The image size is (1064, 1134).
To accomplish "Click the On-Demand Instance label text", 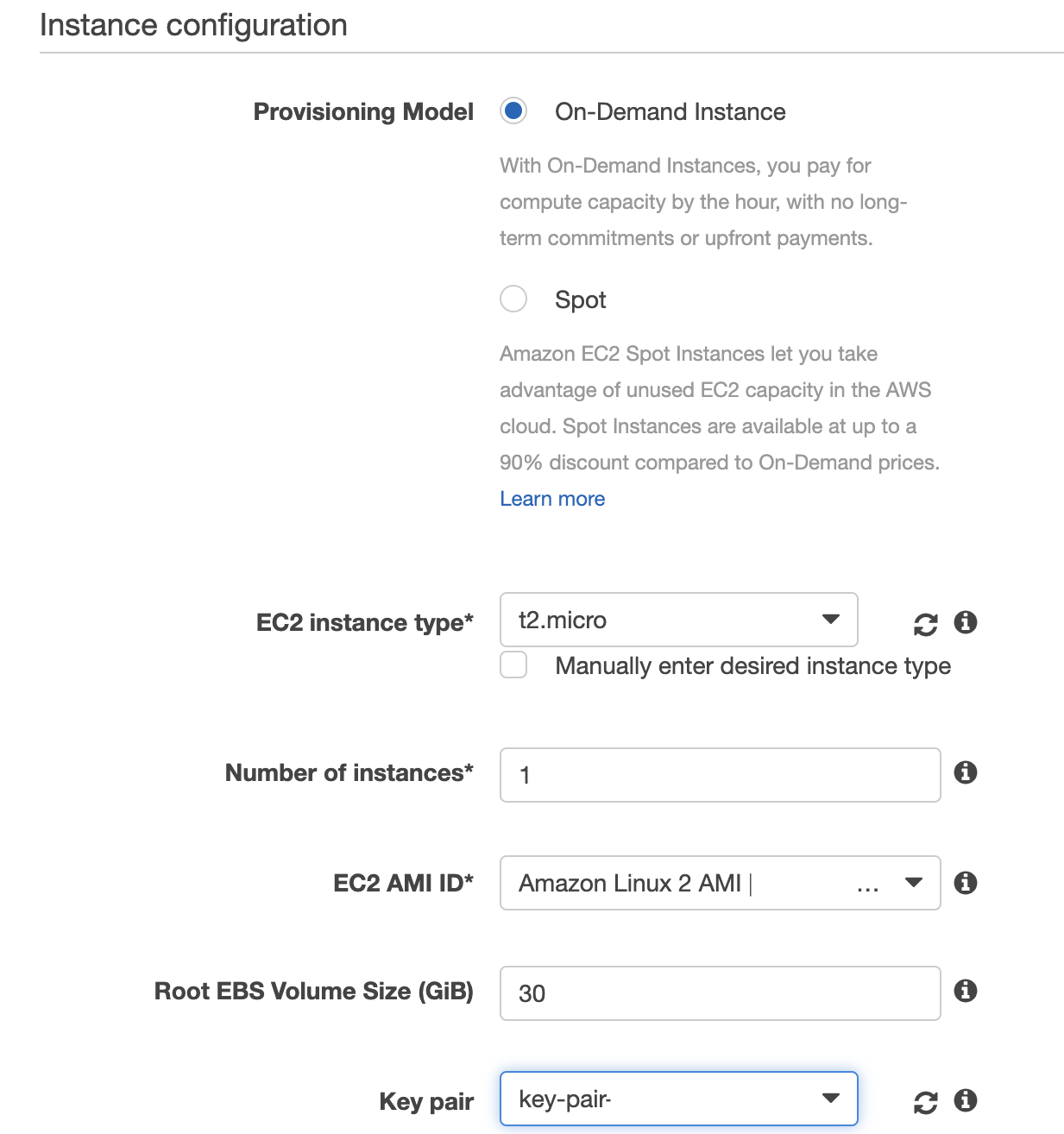I will [x=670, y=112].
